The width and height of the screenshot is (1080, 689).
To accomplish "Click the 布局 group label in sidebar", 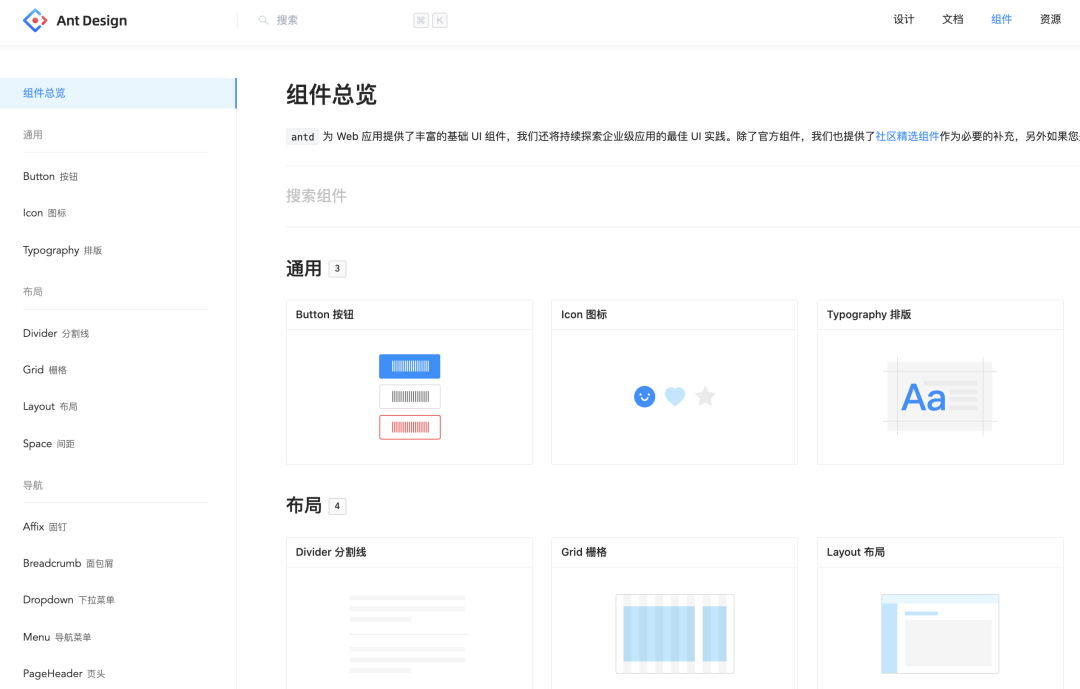I will point(32,291).
